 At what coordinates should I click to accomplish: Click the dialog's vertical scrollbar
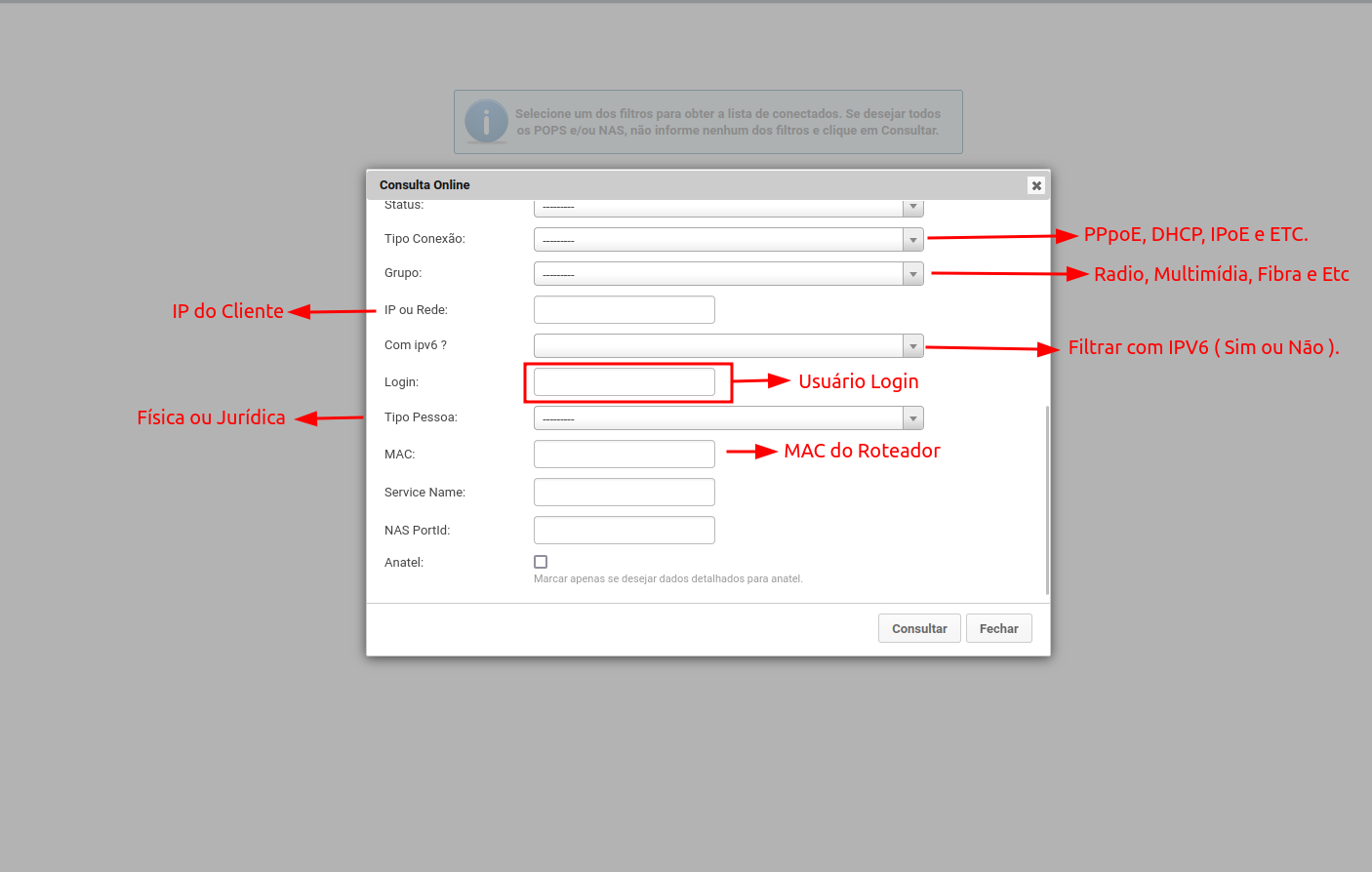[x=1047, y=497]
